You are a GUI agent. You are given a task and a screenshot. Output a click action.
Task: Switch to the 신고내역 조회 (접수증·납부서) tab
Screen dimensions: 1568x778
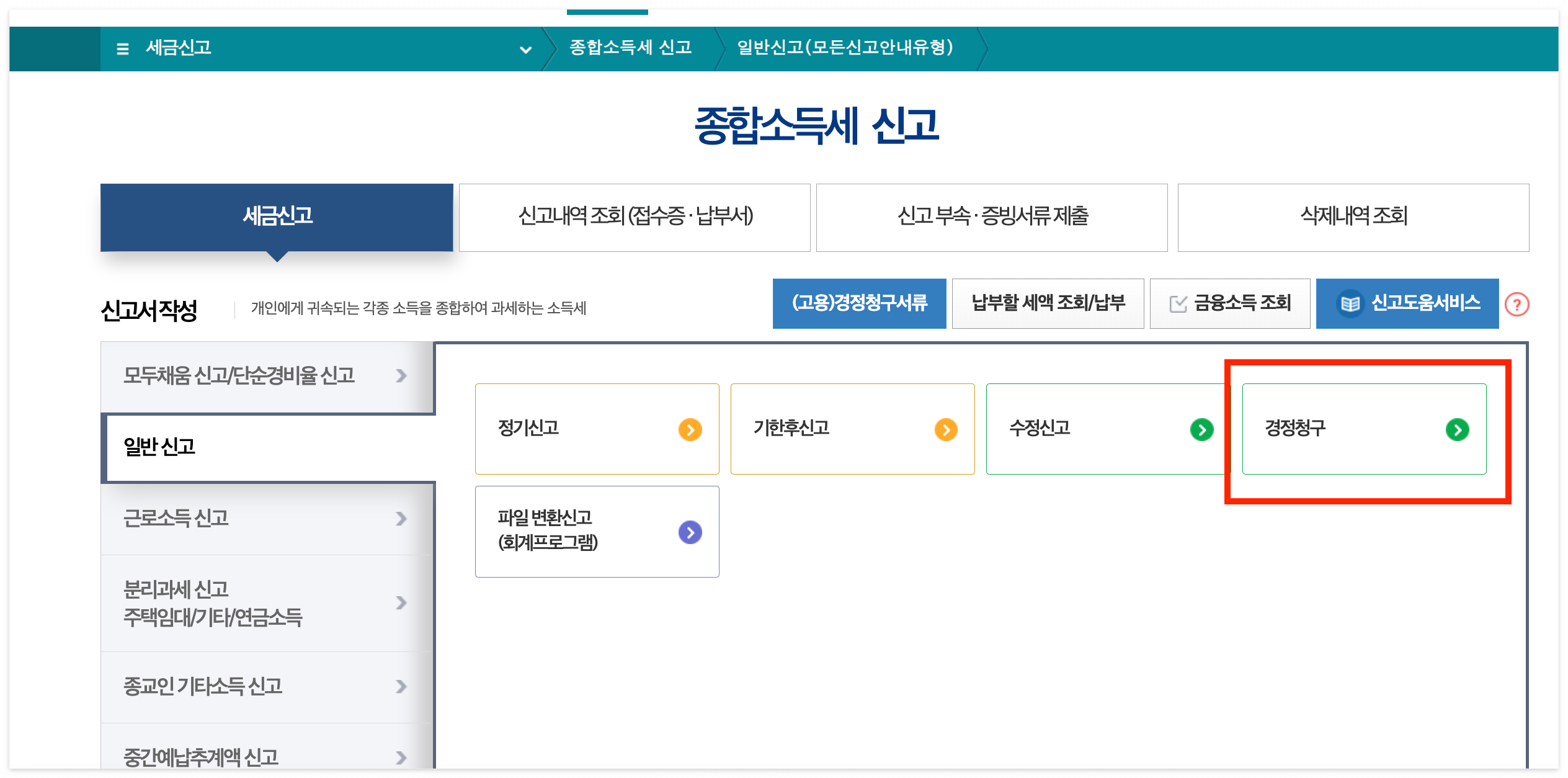(x=635, y=217)
